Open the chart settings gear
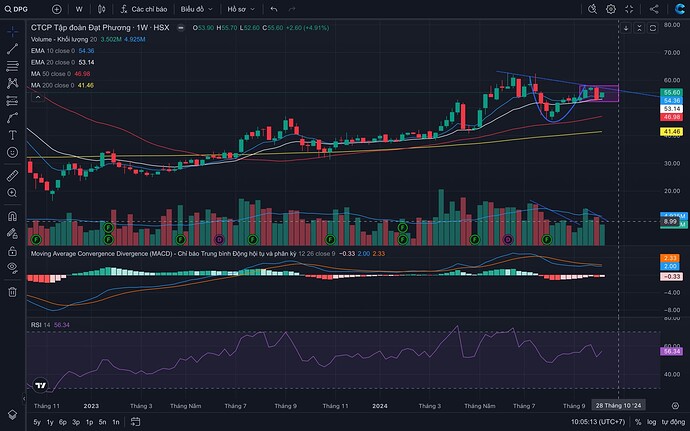 tap(611, 9)
